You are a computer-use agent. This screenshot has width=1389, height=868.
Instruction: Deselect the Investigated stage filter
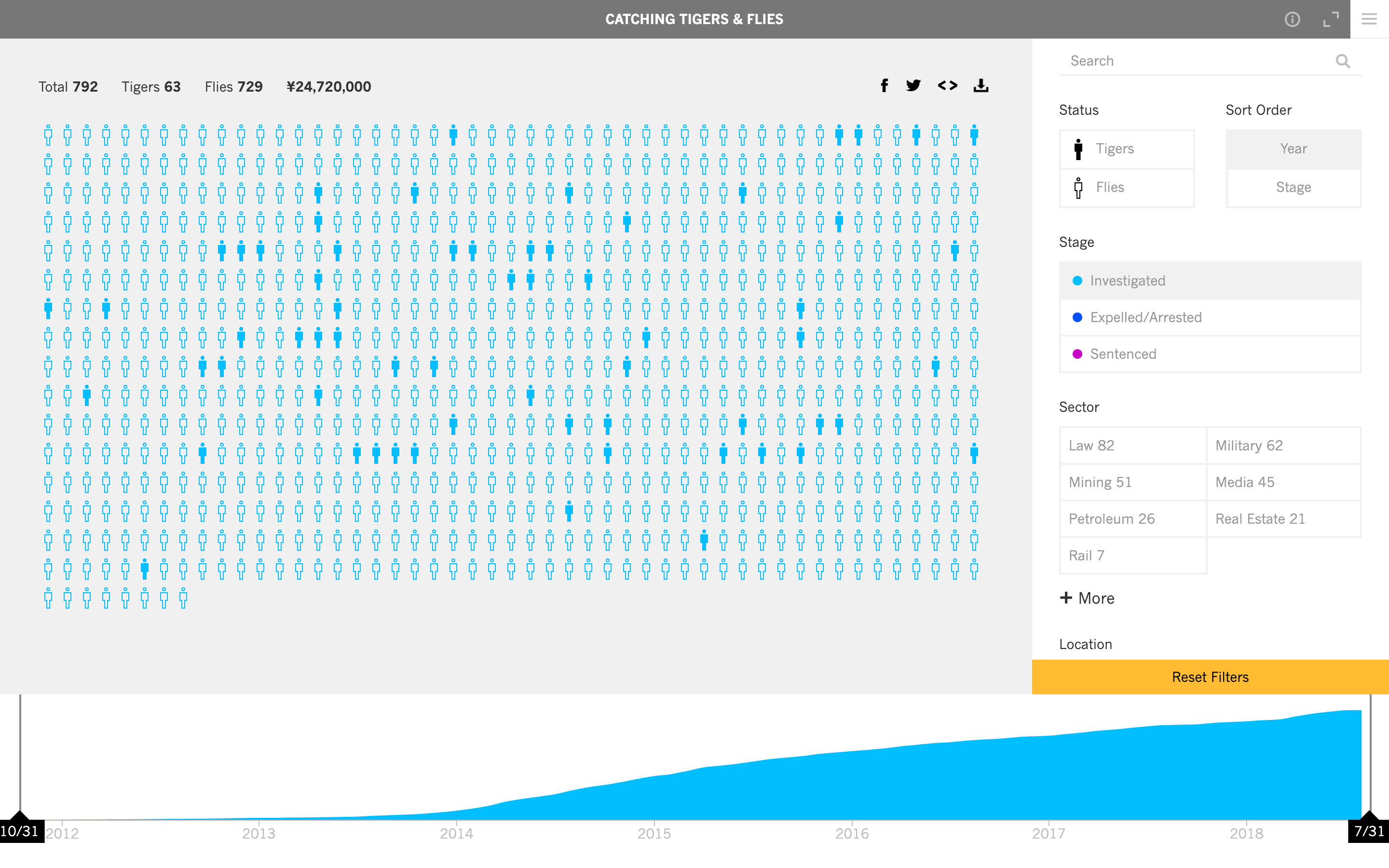(1210, 281)
